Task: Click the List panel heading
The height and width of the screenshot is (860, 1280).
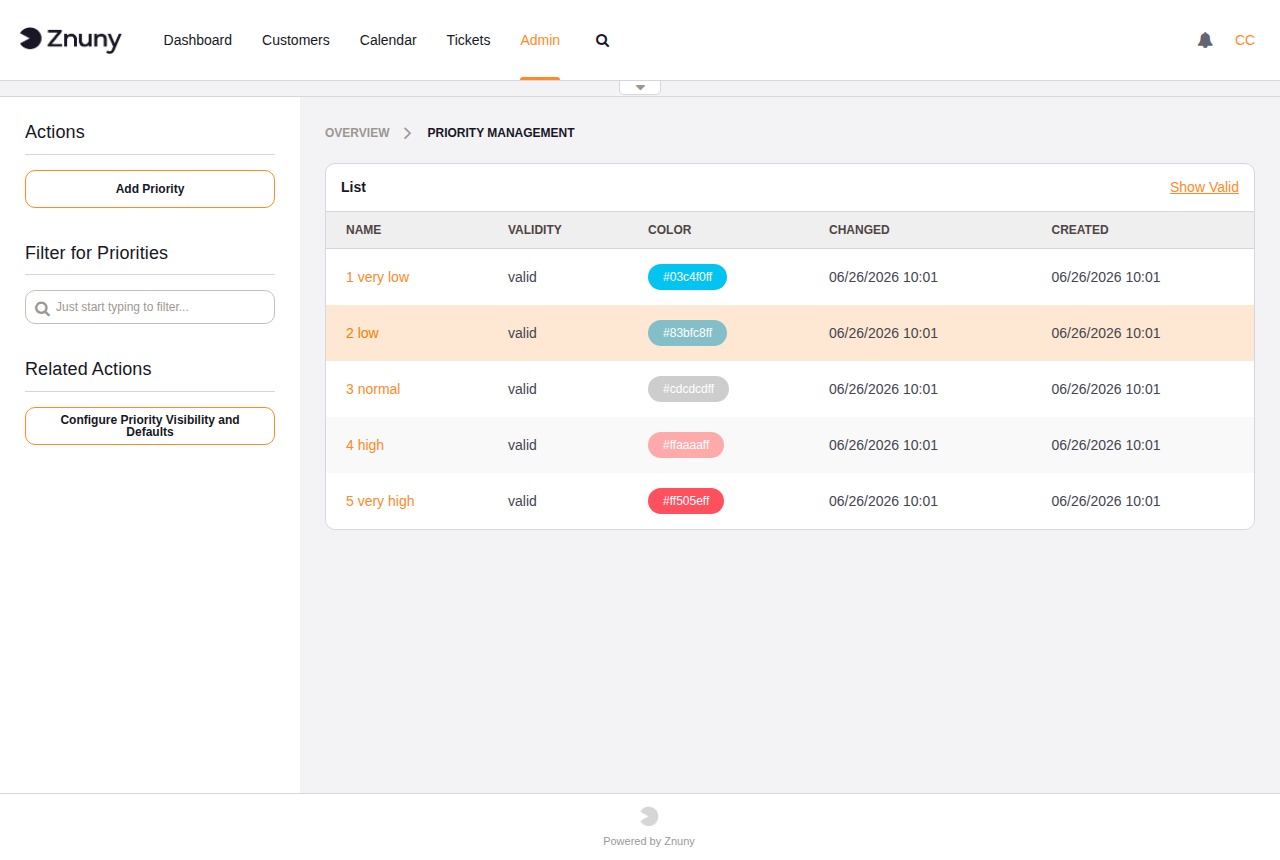Action: (354, 187)
